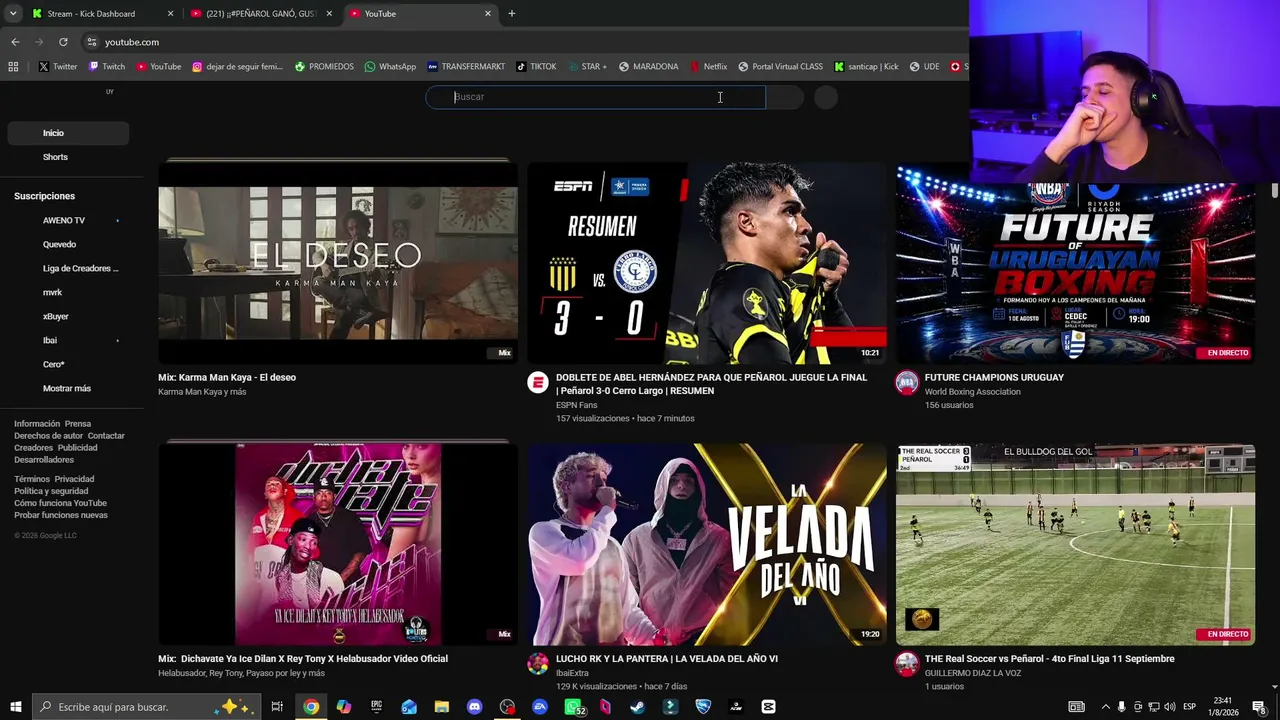The height and width of the screenshot is (720, 1280).
Task: Switch to Google Chrome on the taskbar
Action: click(311, 707)
